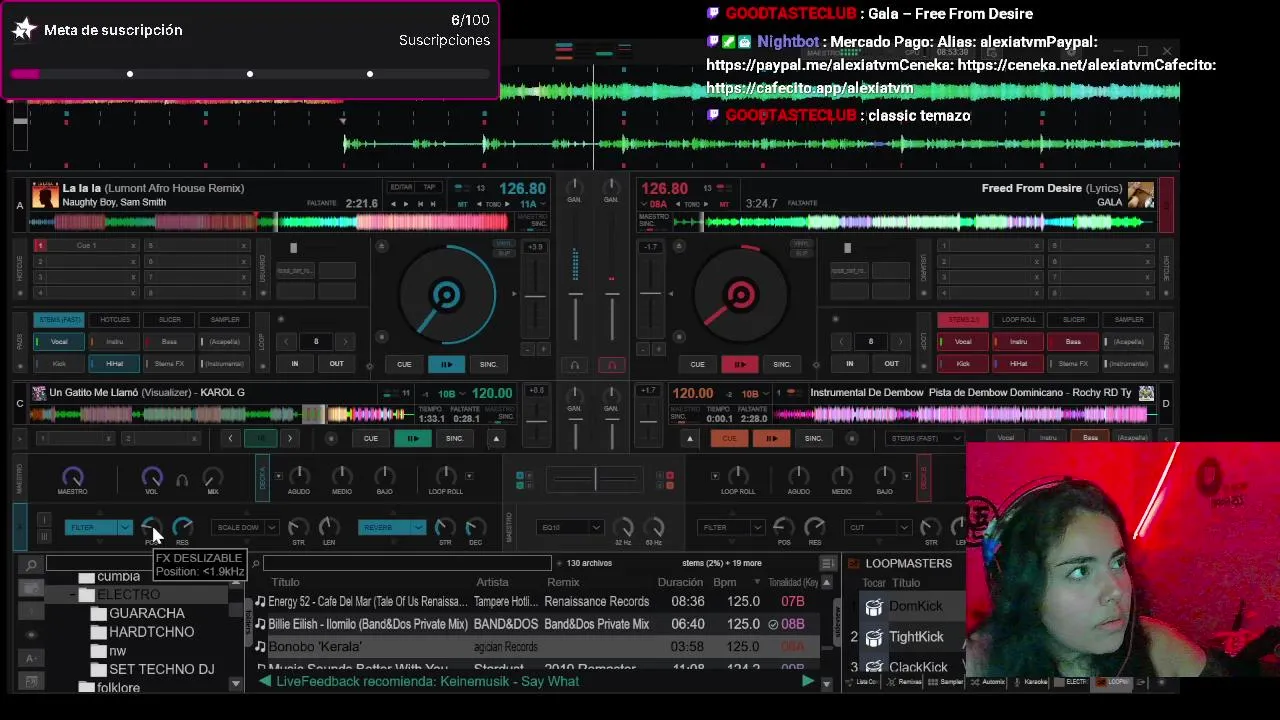This screenshot has width=1280, height=720.
Task: Toggle the HiHat stem pad on deck B
Action: [x=1018, y=364]
